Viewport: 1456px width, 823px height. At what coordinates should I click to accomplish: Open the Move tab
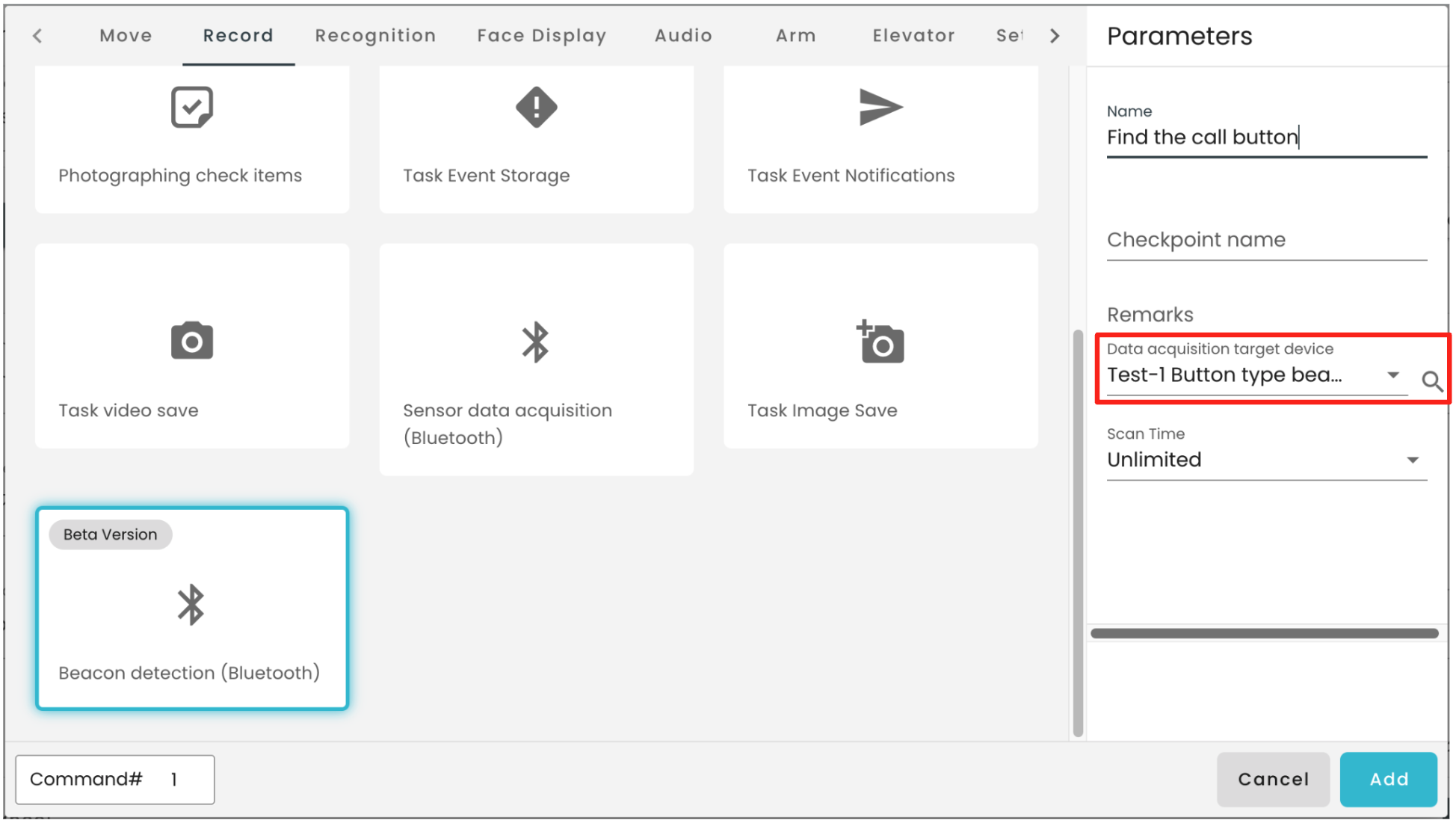point(126,35)
